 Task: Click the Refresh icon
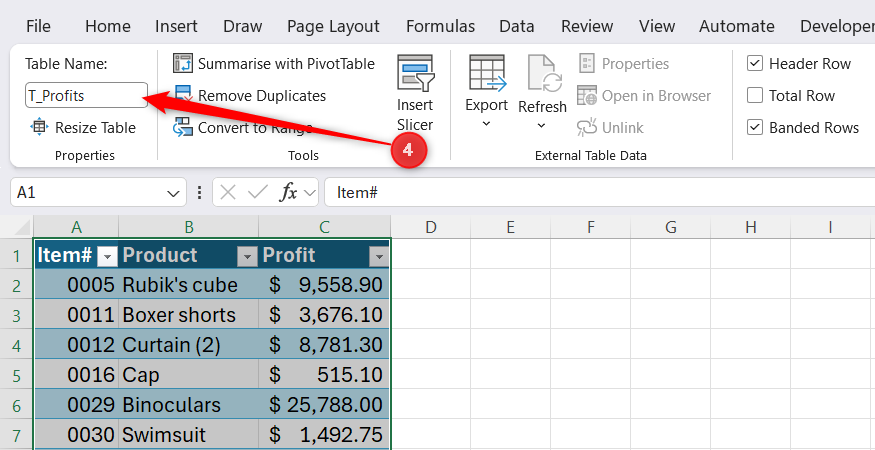coord(544,73)
